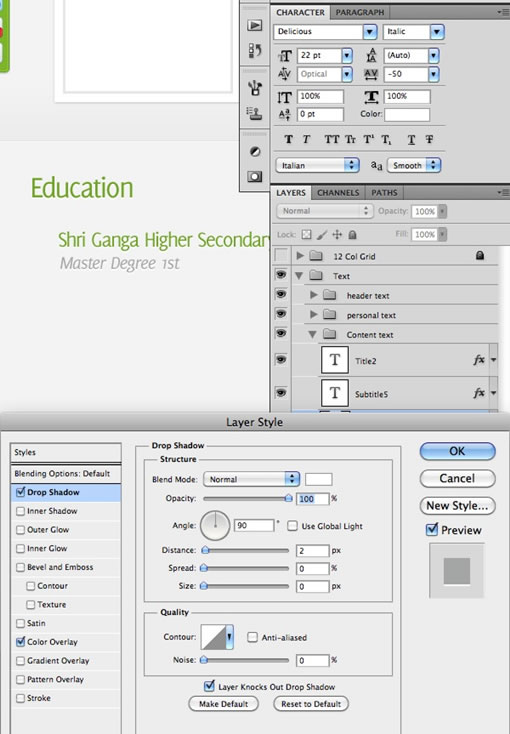Switch to the Channels tab
The image size is (510, 734).
(338, 192)
